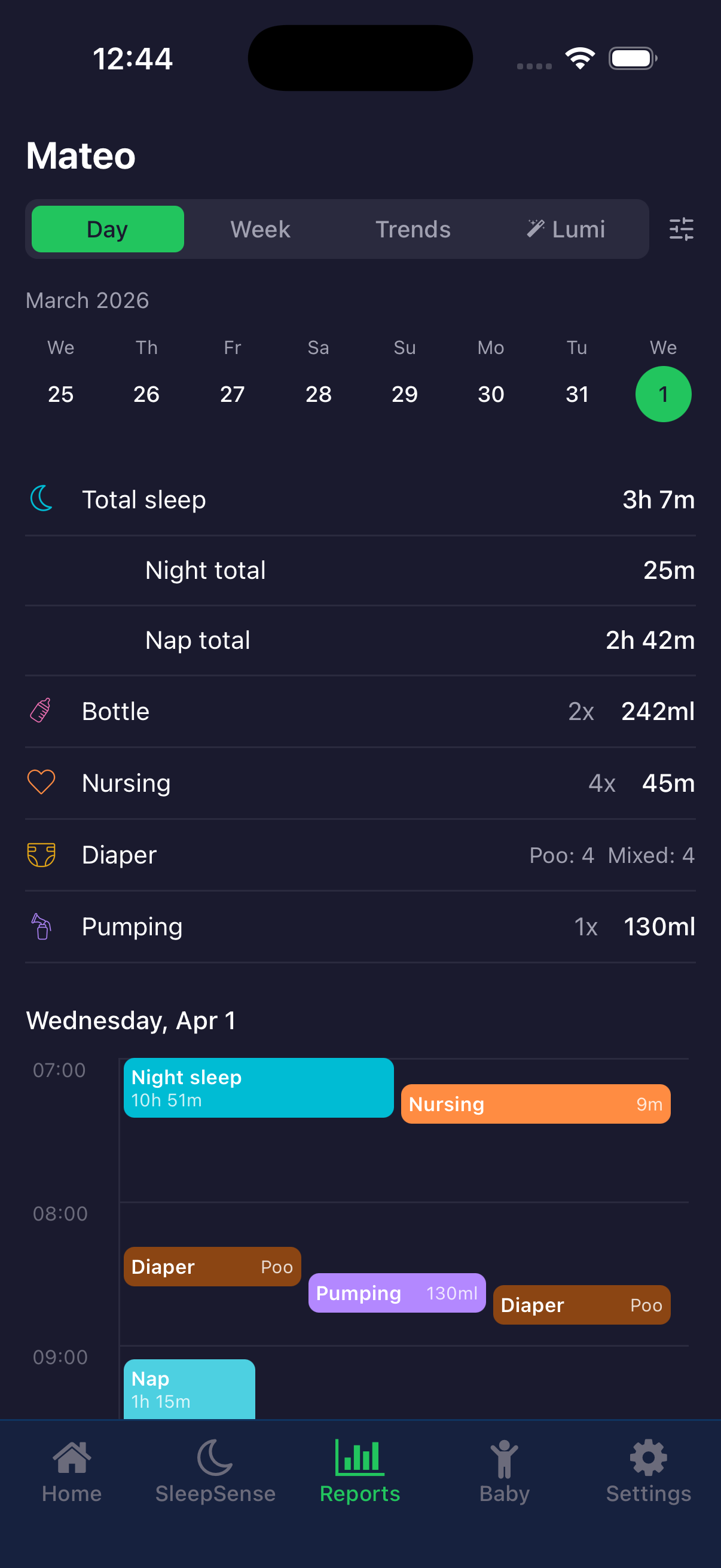Viewport: 721px width, 1568px height.
Task: Expand the Total sleep row
Action: coord(360,500)
